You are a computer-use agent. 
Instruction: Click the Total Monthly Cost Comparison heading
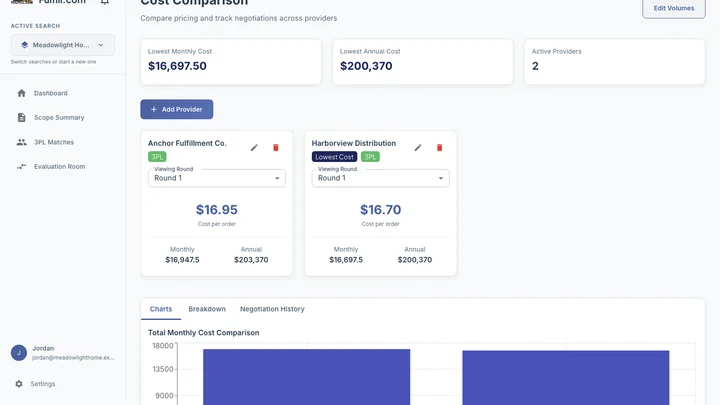(203, 333)
